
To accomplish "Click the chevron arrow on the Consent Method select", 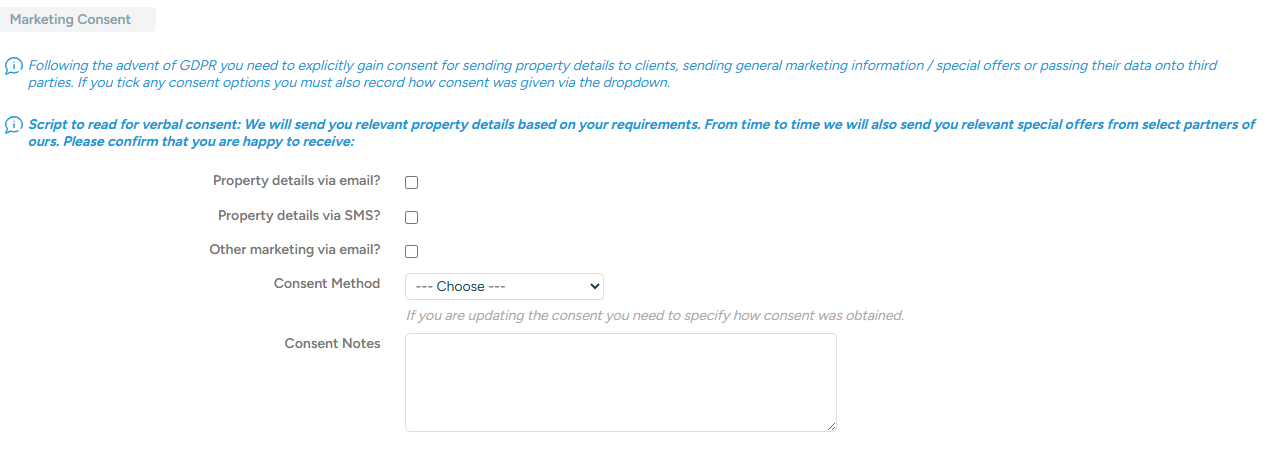I will (595, 287).
